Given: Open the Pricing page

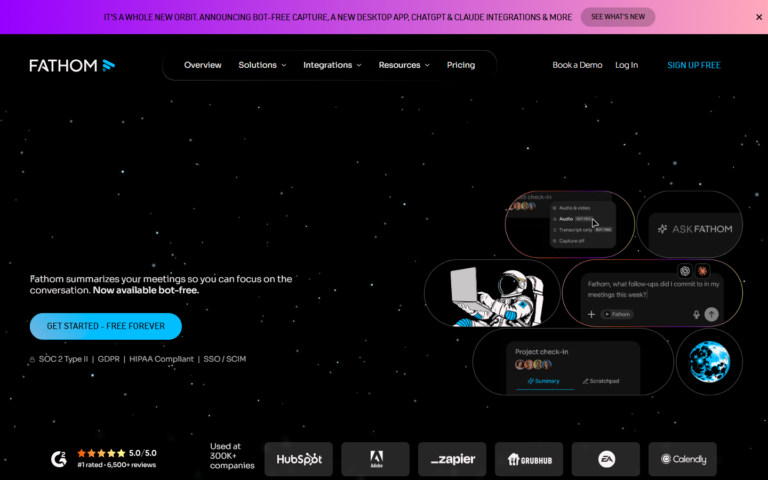Looking at the screenshot, I should pyautogui.click(x=460, y=65).
